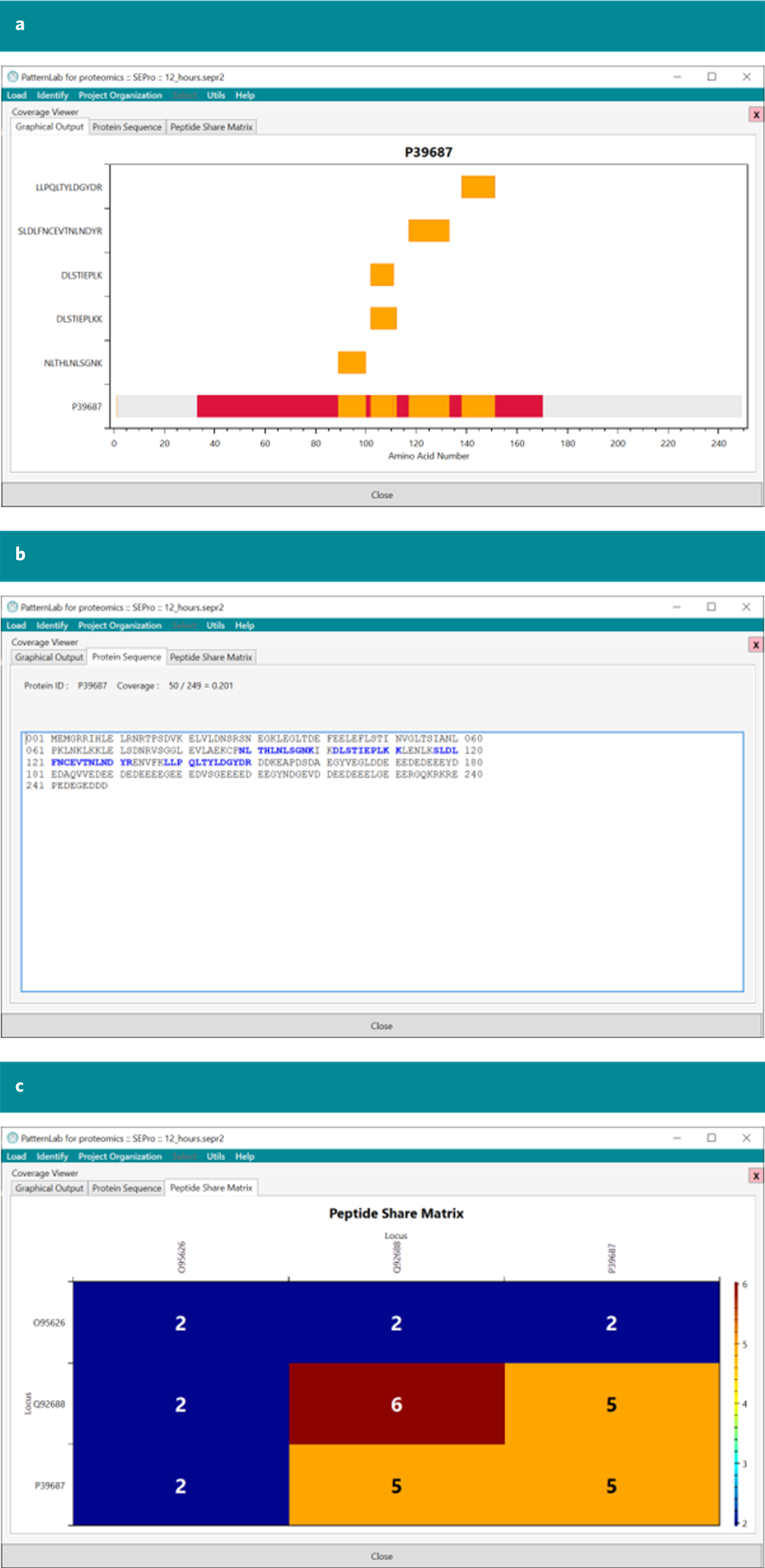Screen dimensions: 765x1568
Task: Click orange bar for DLSTIEPLKK peptide
Action: (384, 318)
